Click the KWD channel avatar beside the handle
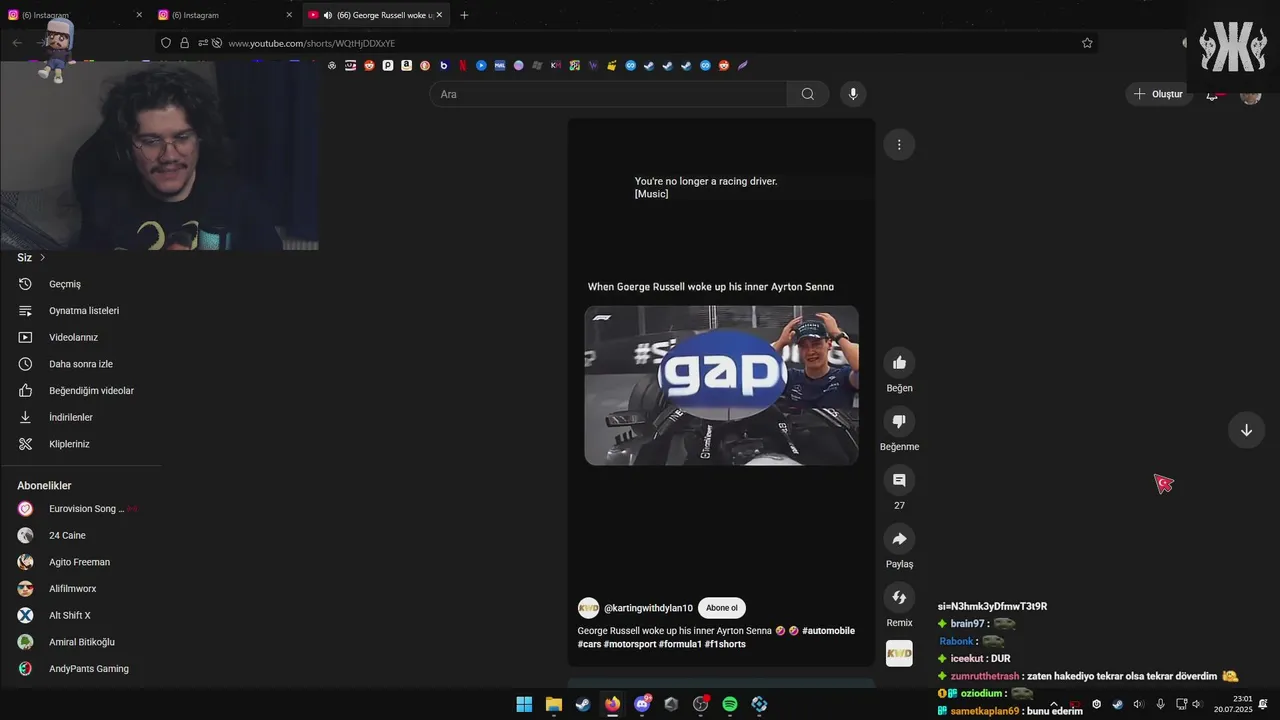This screenshot has height=720, width=1280. (588, 608)
